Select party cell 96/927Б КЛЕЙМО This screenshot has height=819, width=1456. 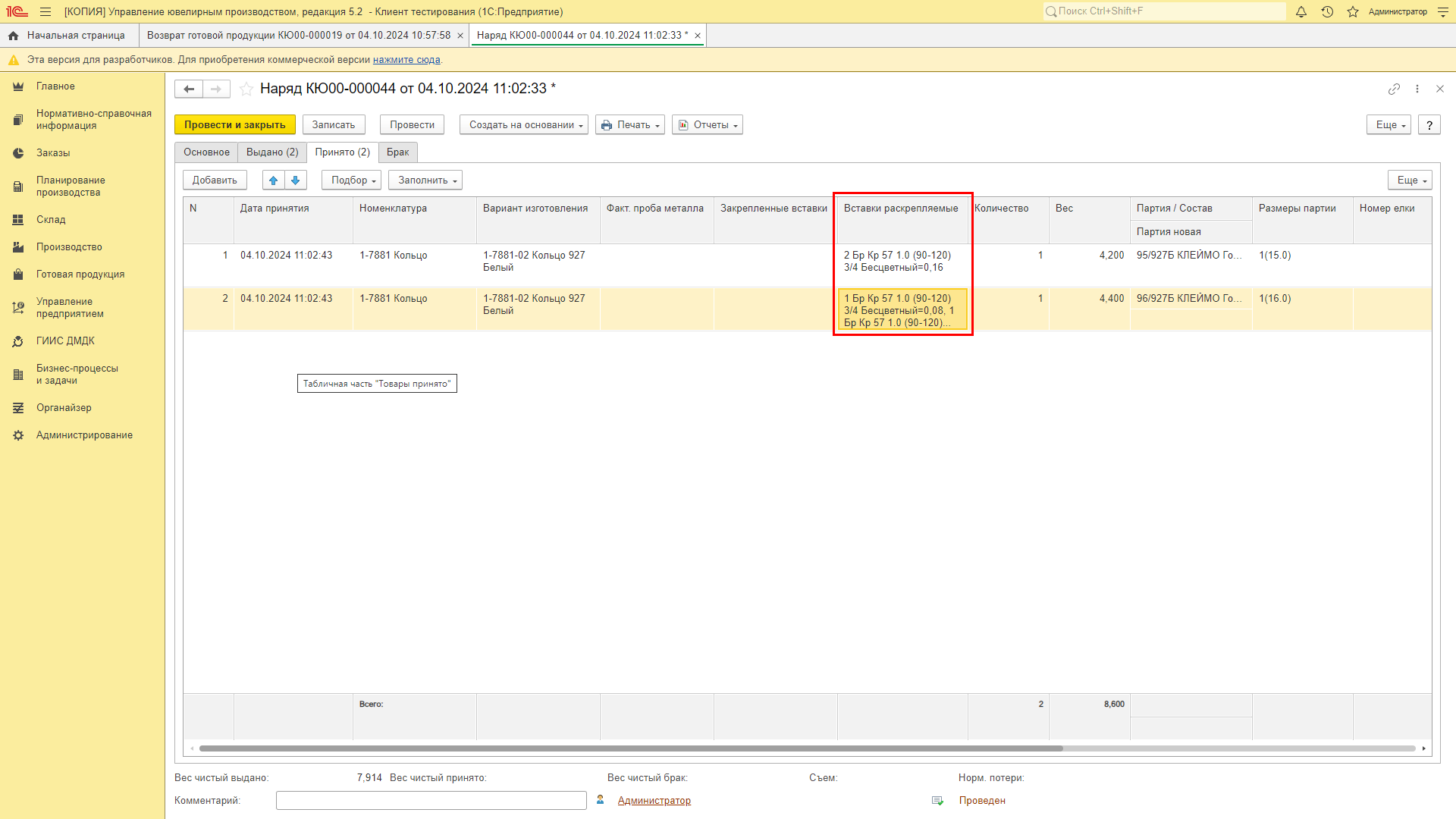(1190, 299)
